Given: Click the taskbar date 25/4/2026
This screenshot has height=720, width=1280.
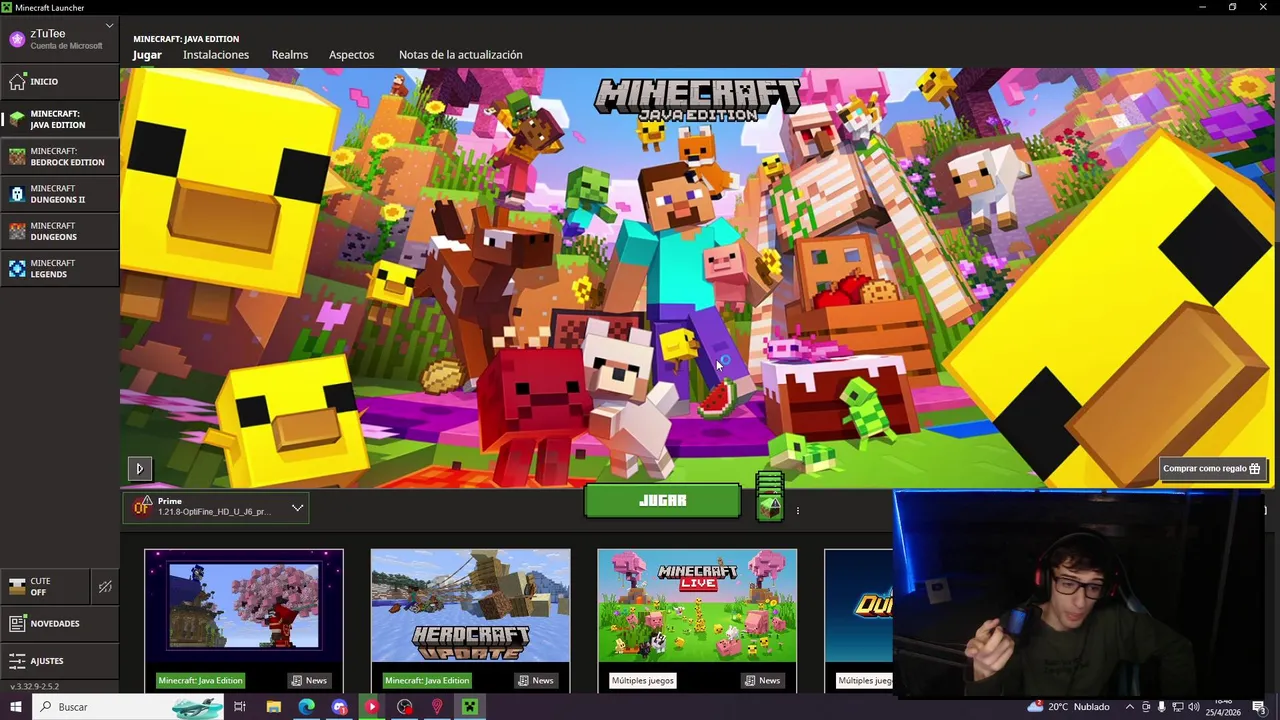Looking at the screenshot, I should tap(1225, 713).
